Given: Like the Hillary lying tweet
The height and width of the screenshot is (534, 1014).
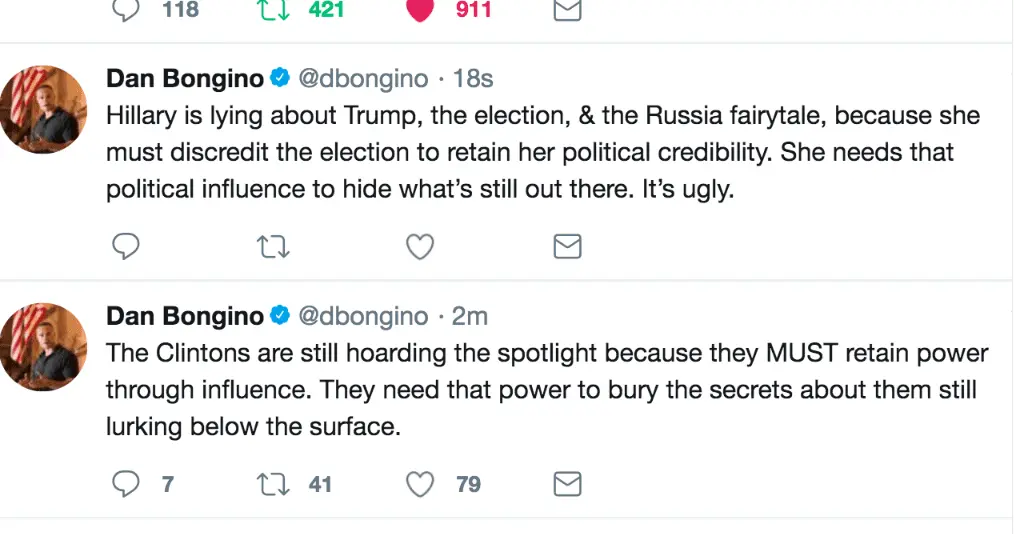Looking at the screenshot, I should (420, 246).
